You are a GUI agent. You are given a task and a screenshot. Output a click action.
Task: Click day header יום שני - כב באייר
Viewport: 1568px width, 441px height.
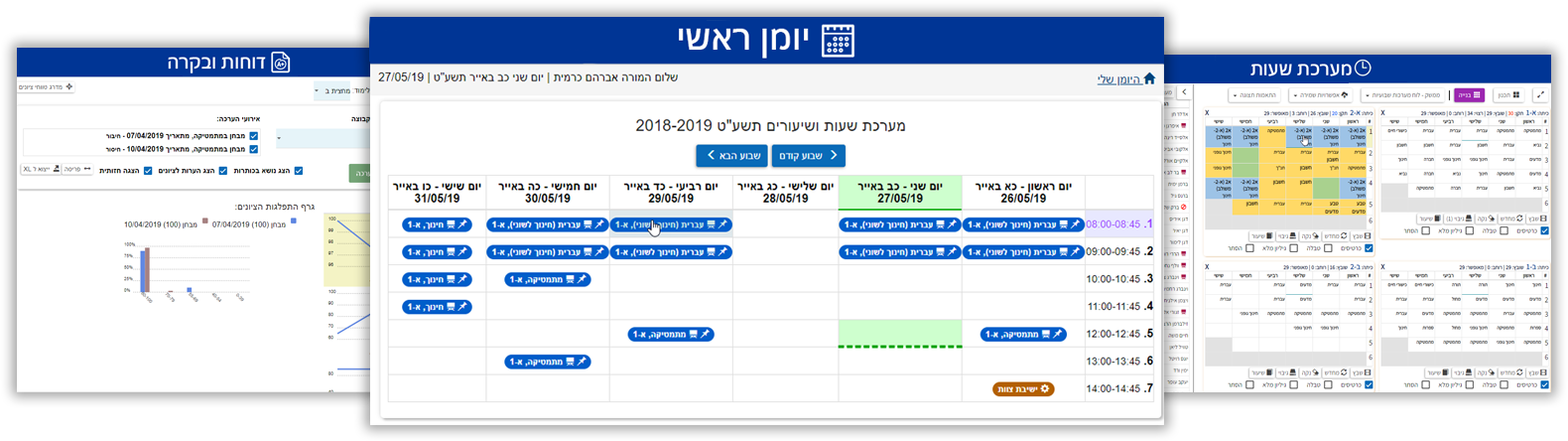(x=900, y=193)
